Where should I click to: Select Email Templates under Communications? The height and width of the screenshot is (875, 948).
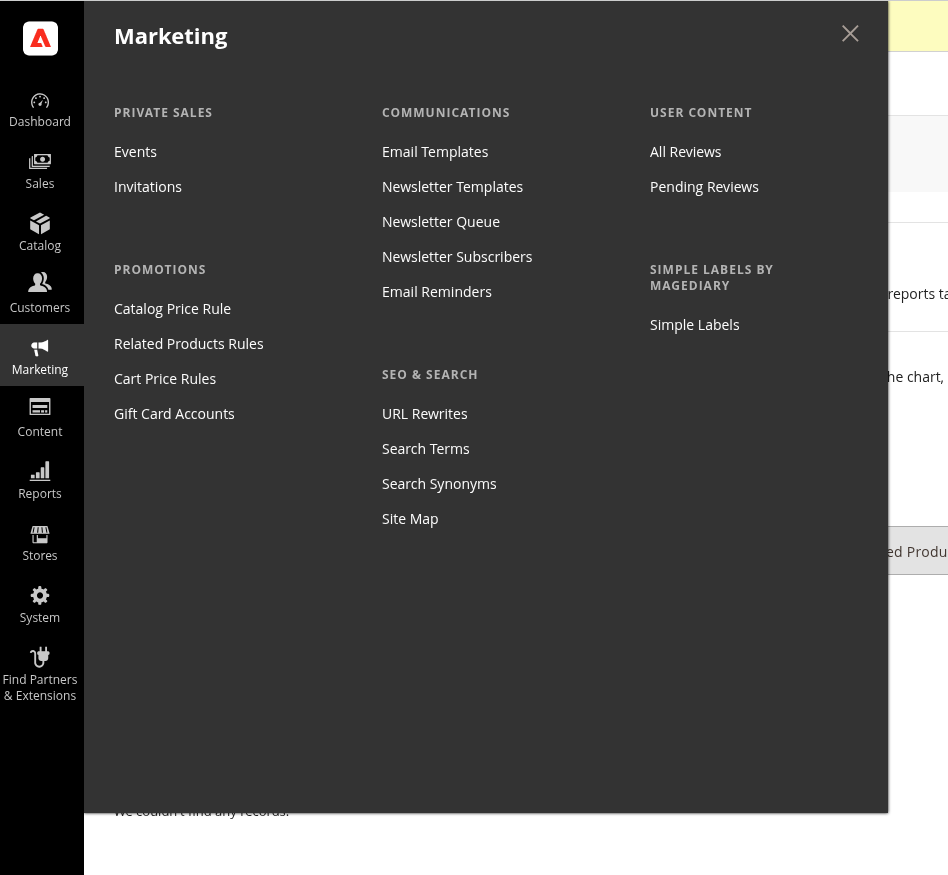click(435, 152)
